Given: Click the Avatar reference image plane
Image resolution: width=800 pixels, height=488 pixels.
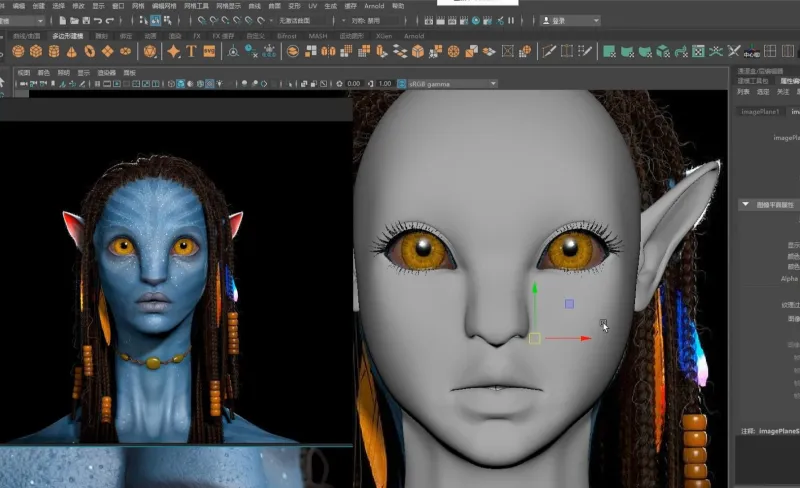Looking at the screenshot, I should 176,282.
